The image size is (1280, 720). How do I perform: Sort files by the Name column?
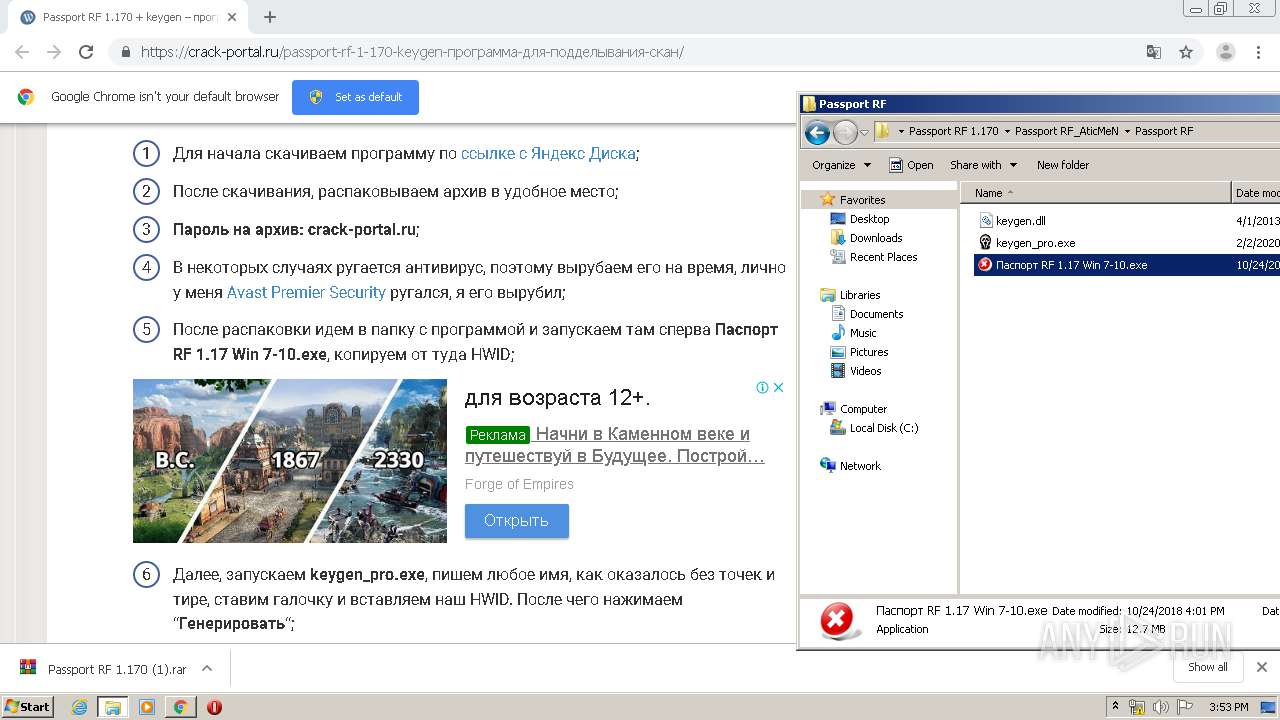click(1096, 193)
